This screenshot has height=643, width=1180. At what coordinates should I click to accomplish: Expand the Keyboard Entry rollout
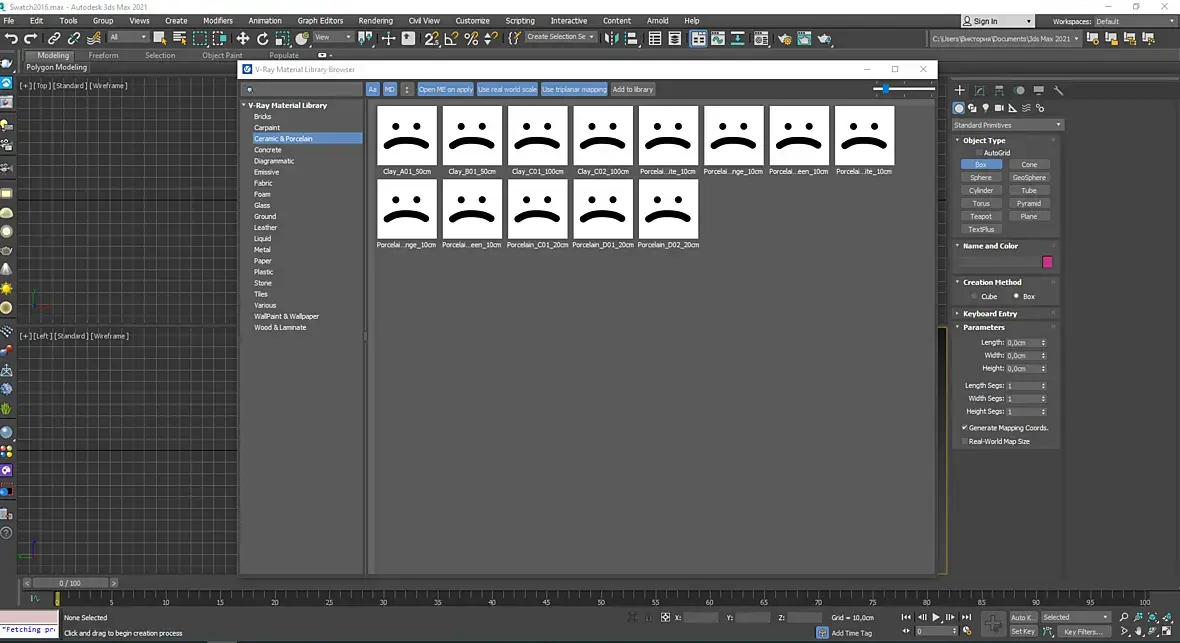(990, 313)
